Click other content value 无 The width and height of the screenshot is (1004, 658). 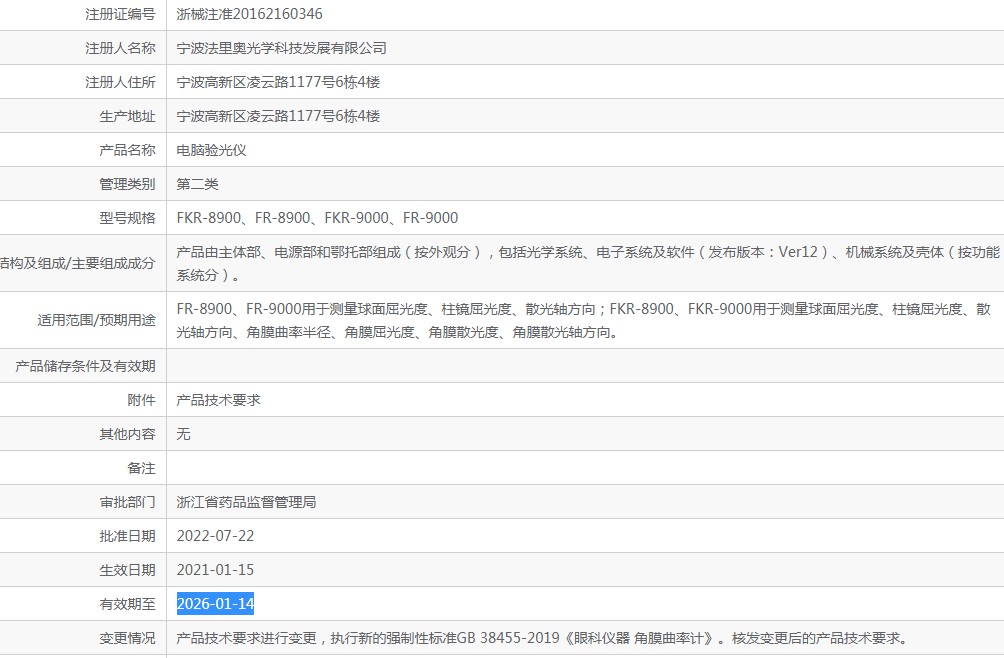tap(183, 433)
